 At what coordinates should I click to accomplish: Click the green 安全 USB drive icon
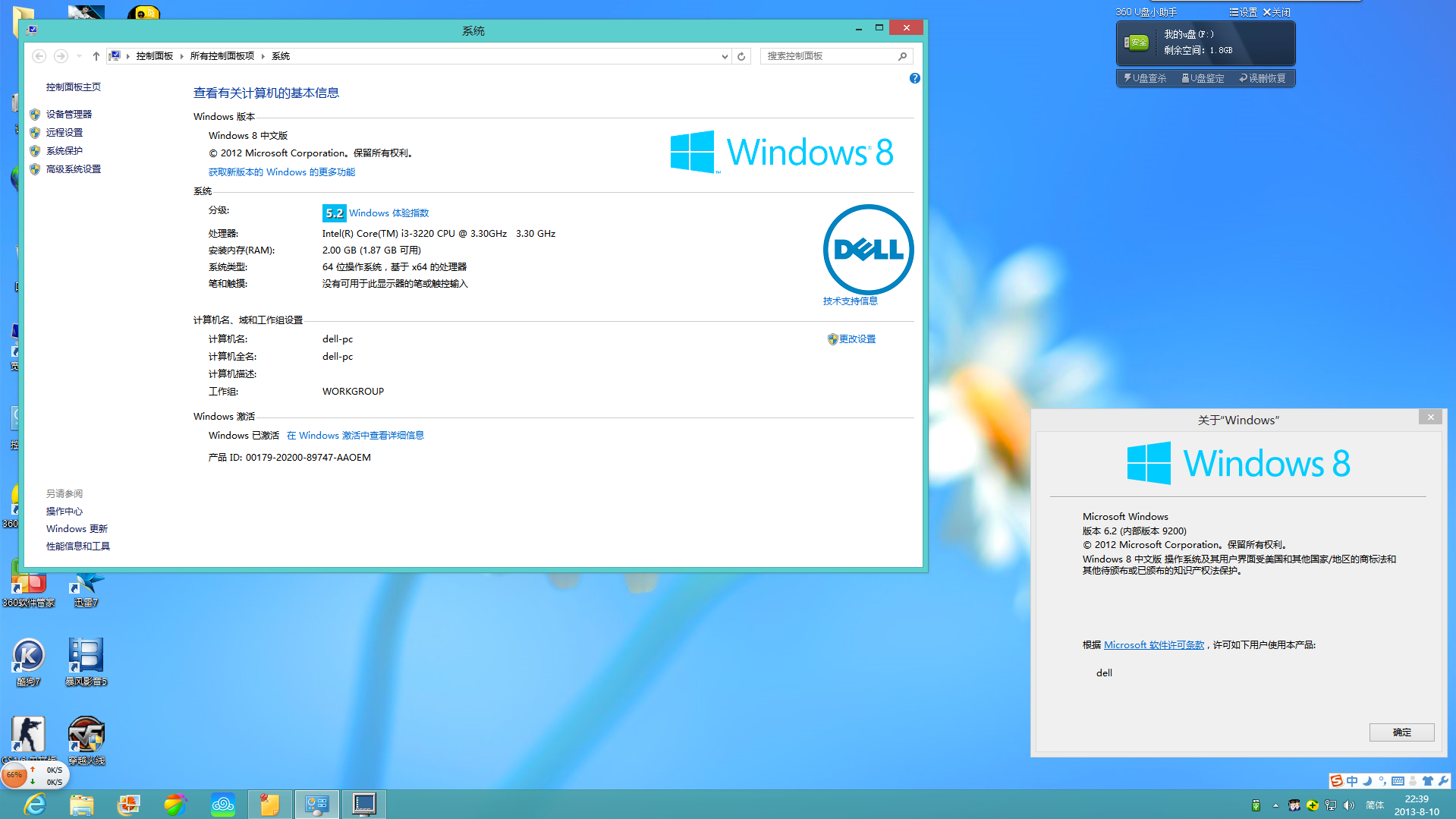pyautogui.click(x=1137, y=43)
